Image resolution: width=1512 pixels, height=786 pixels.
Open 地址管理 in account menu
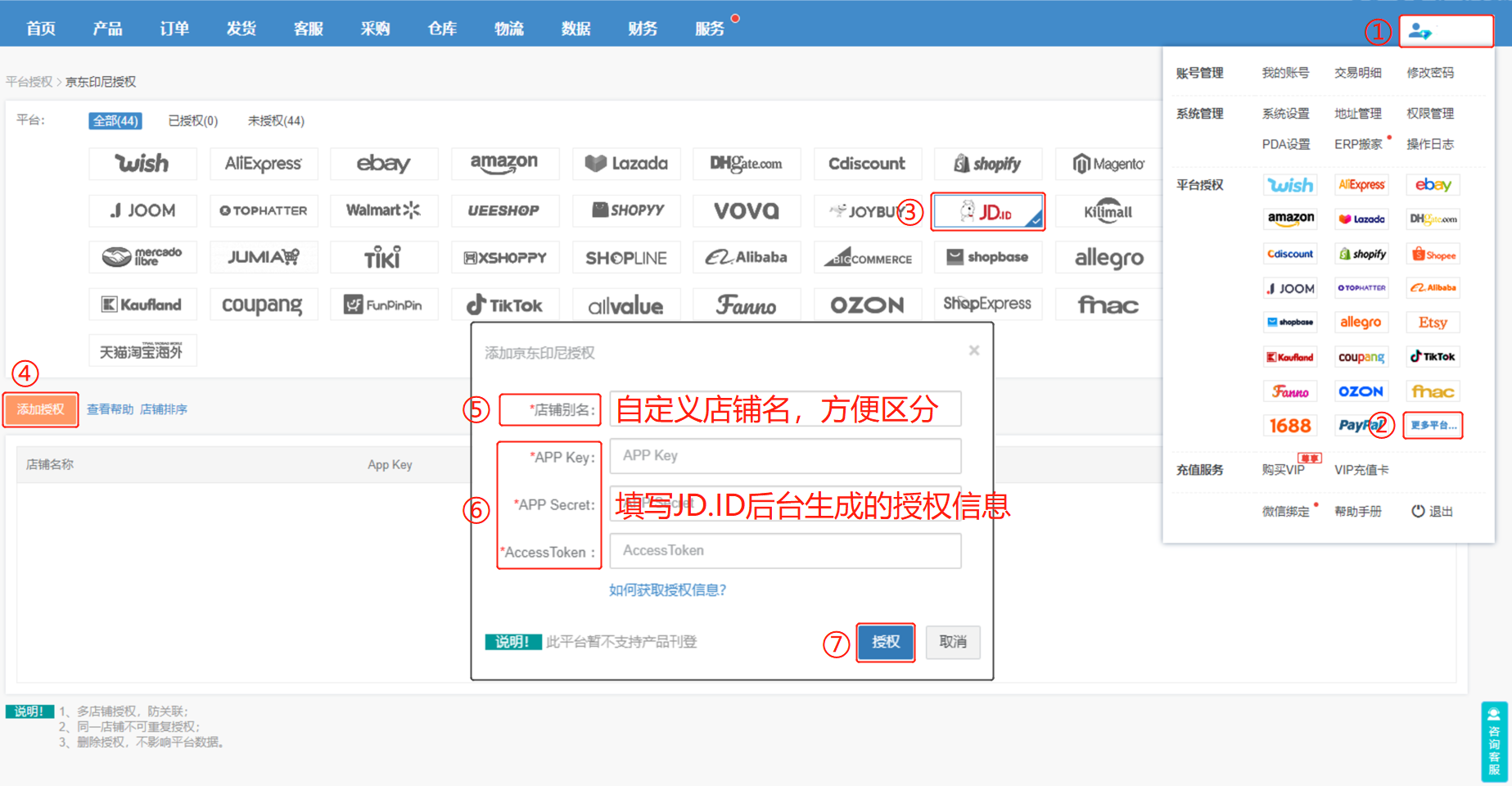[1358, 114]
